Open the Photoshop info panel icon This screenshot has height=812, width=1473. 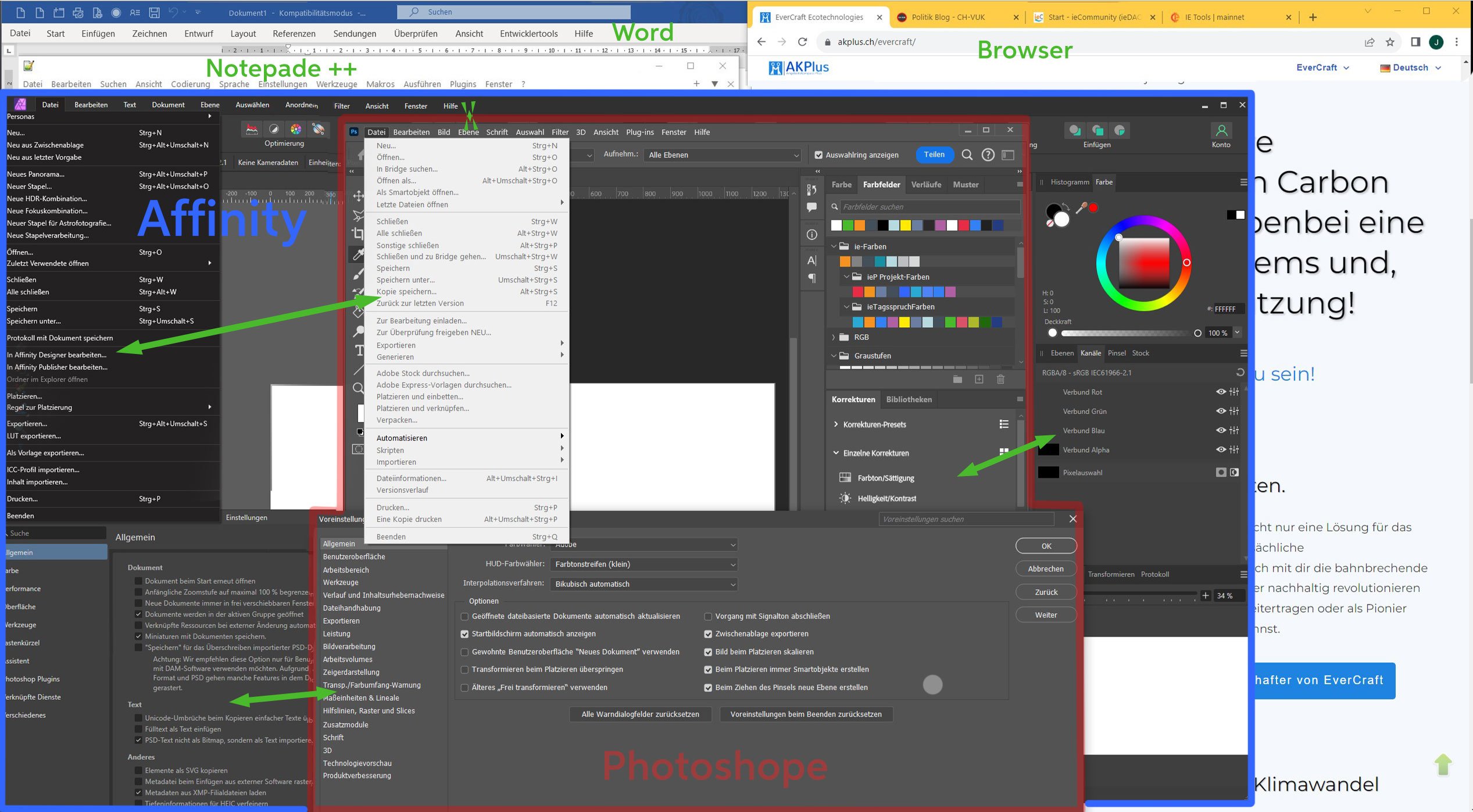[x=812, y=235]
